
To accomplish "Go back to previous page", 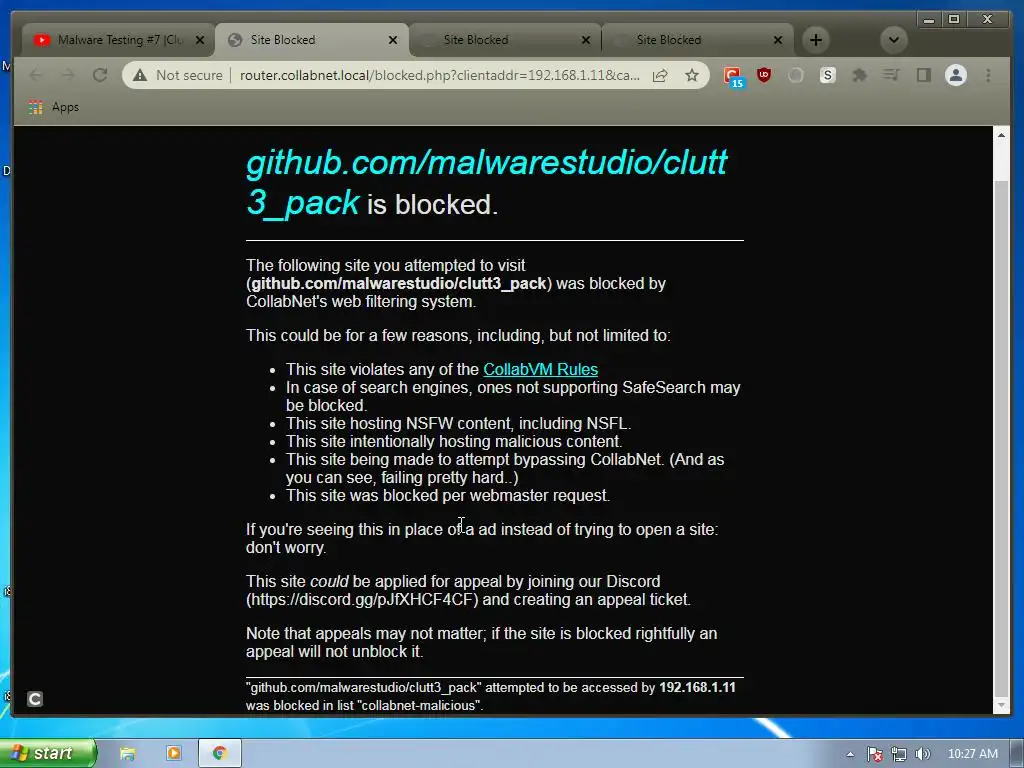I will tap(36, 75).
